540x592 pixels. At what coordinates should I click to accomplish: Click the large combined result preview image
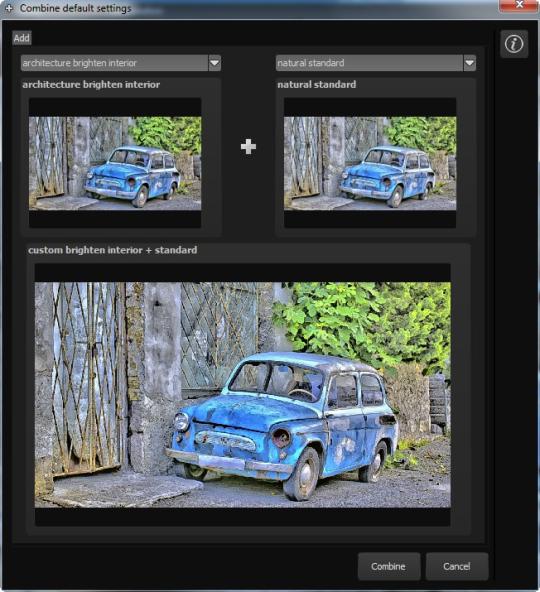242,395
